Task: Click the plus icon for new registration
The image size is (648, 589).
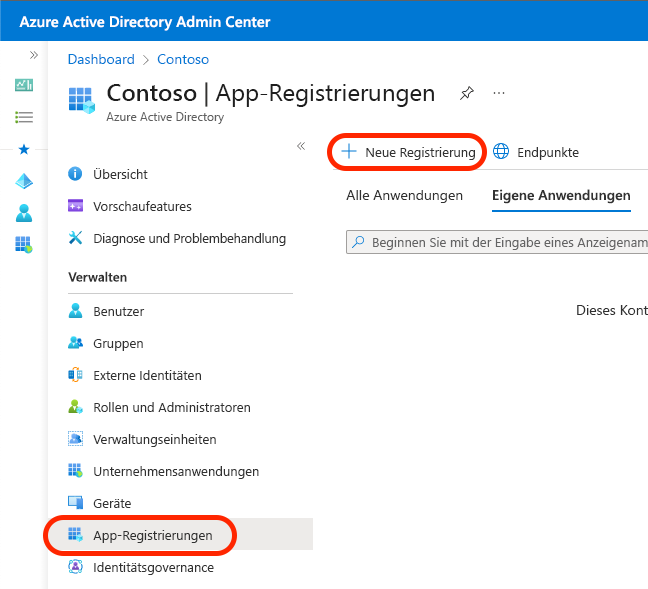Action: (349, 151)
